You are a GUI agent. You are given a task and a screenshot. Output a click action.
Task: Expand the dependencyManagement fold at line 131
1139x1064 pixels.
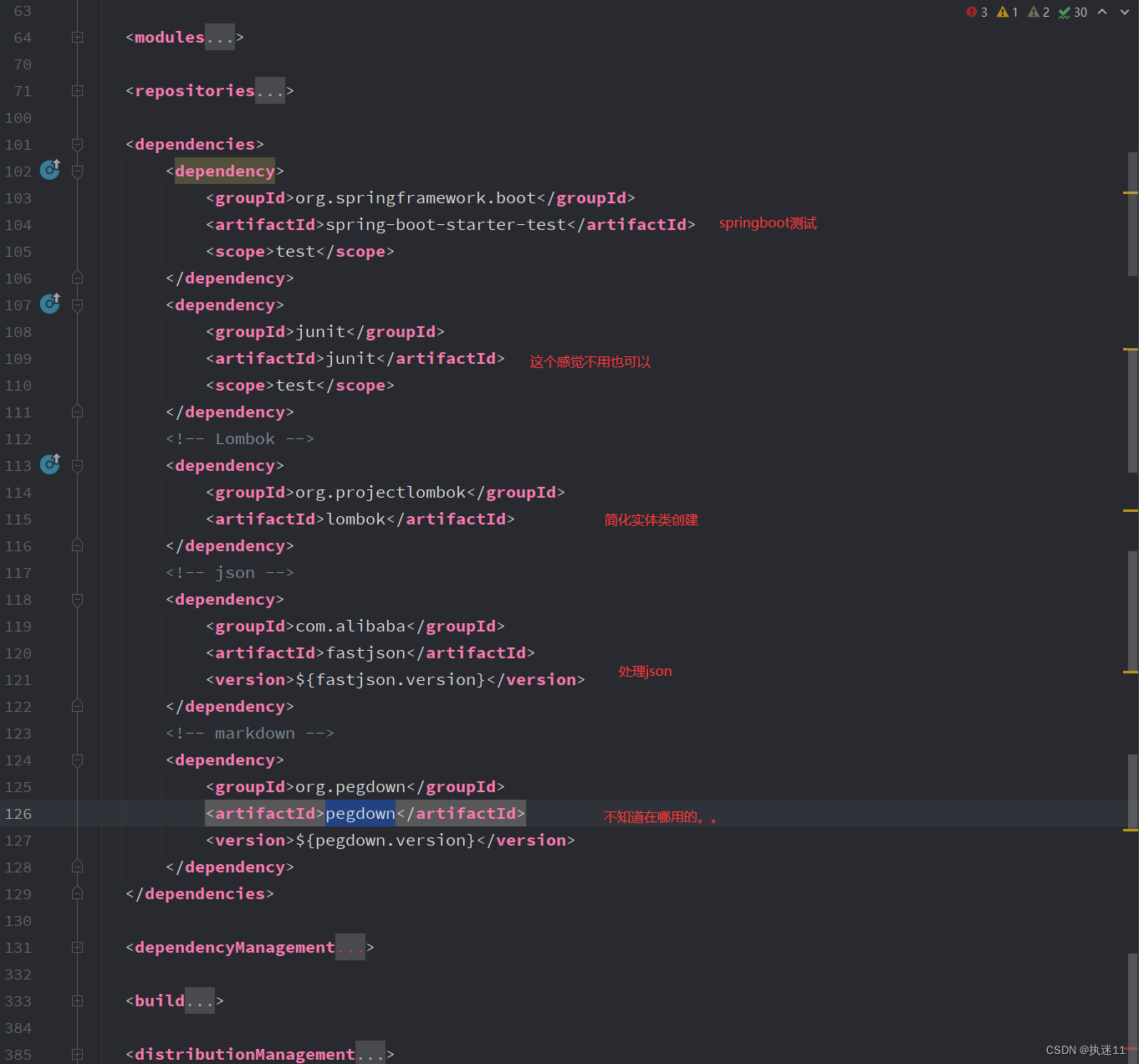coord(77,947)
